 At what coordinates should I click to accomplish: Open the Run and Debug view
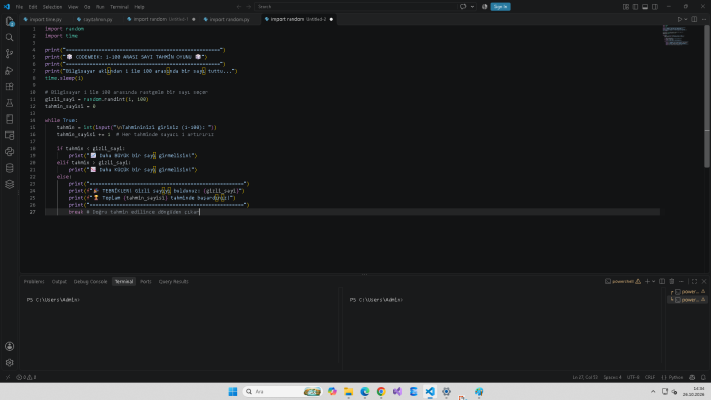pos(10,70)
